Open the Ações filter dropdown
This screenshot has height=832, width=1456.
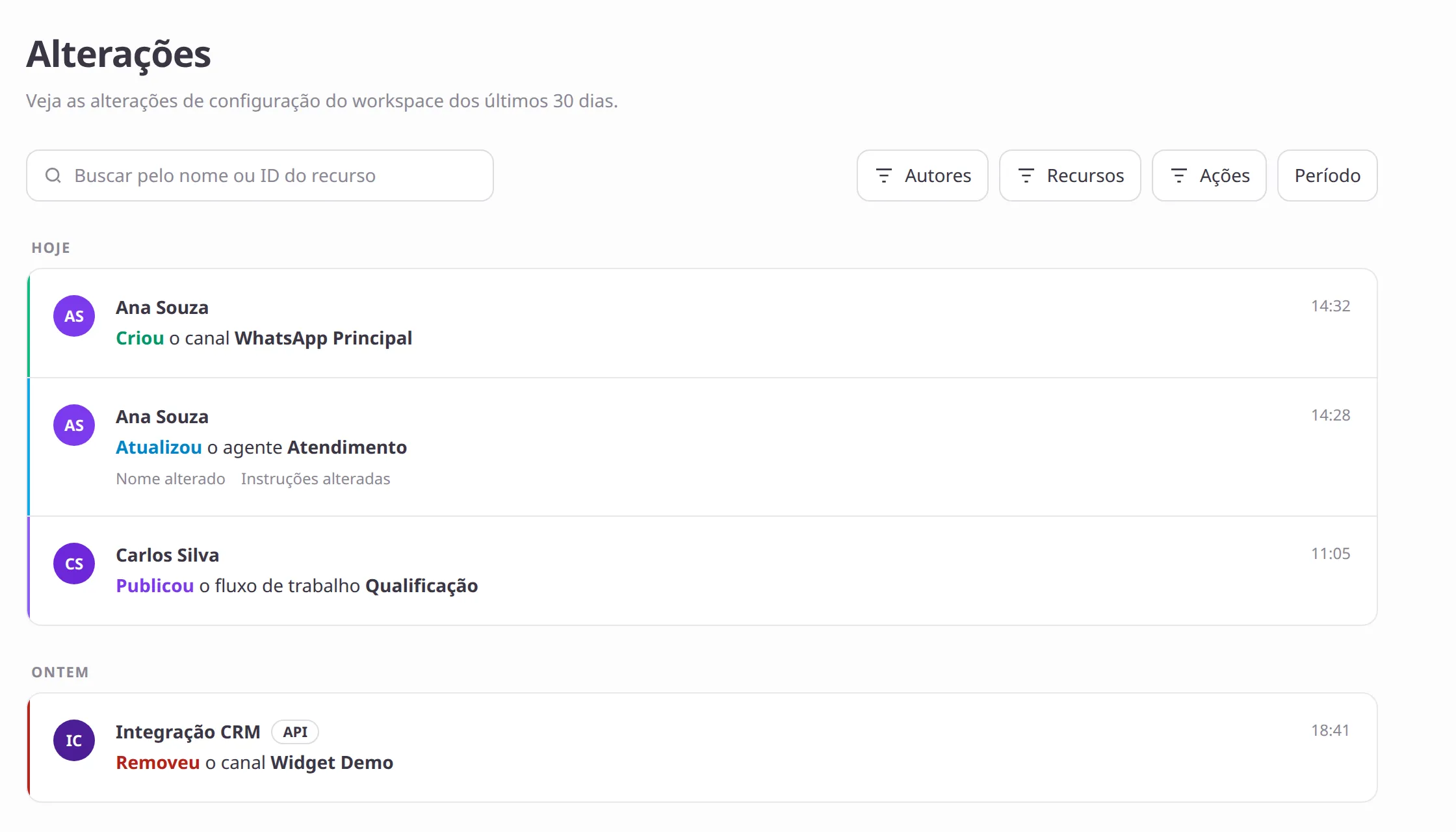coord(1209,175)
